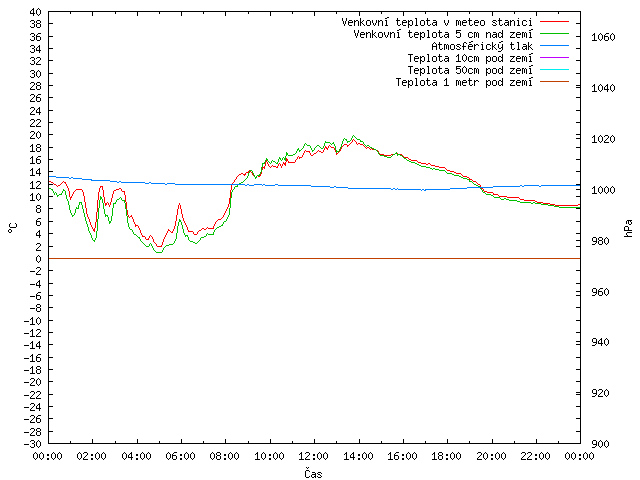Click the red legend line sample

click(554, 22)
